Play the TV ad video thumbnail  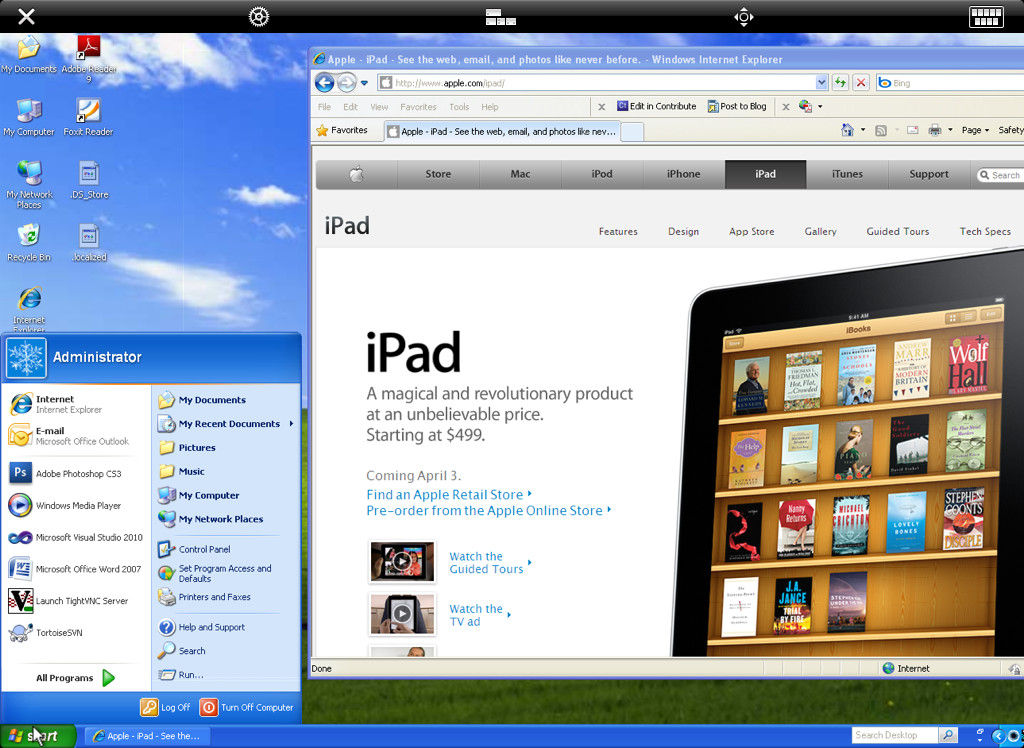402,614
